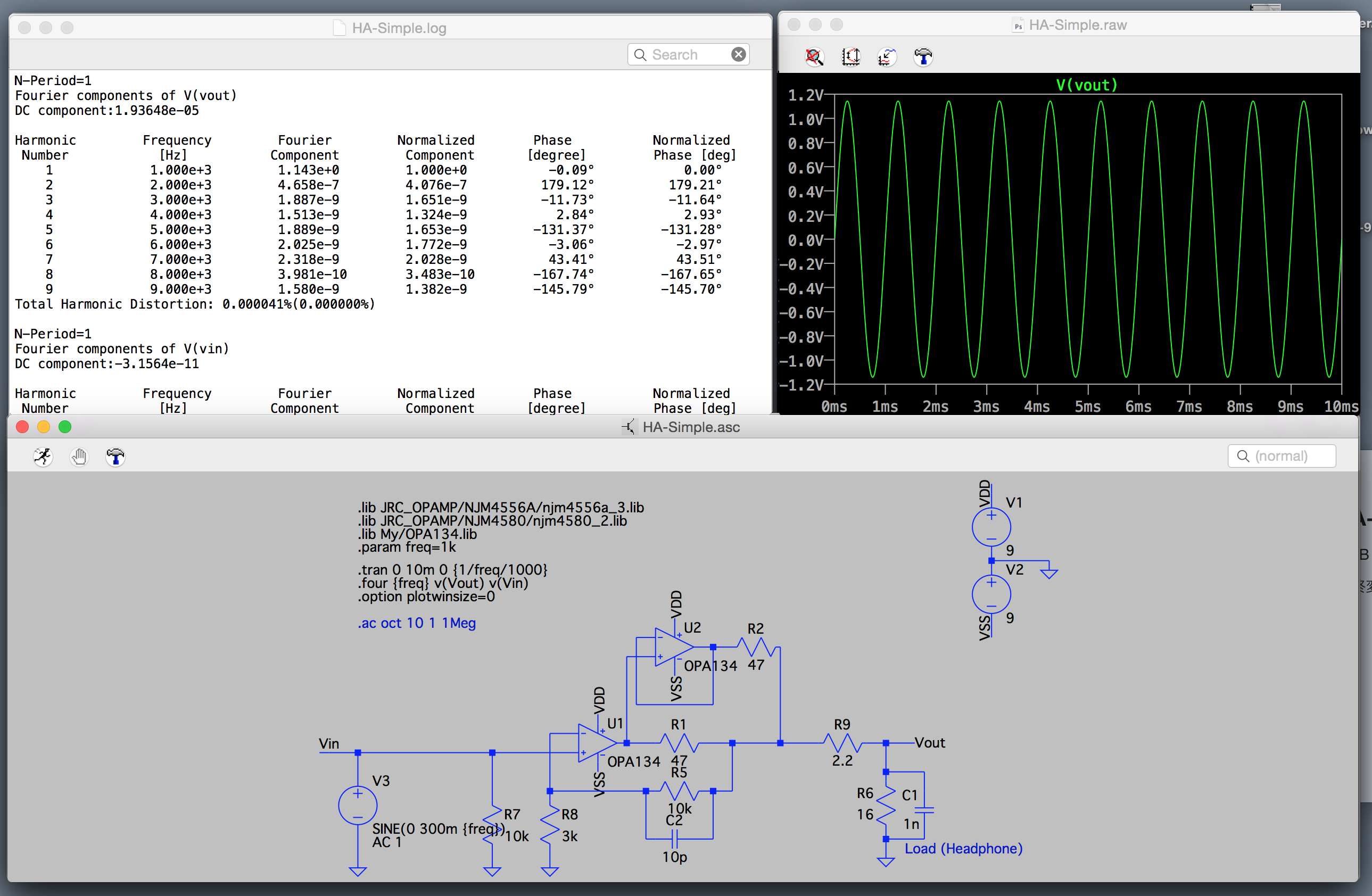Screen dimensions: 1372x896
Task: Click the HA-Simple.raw document icon in the title bar
Action: (x=1018, y=26)
